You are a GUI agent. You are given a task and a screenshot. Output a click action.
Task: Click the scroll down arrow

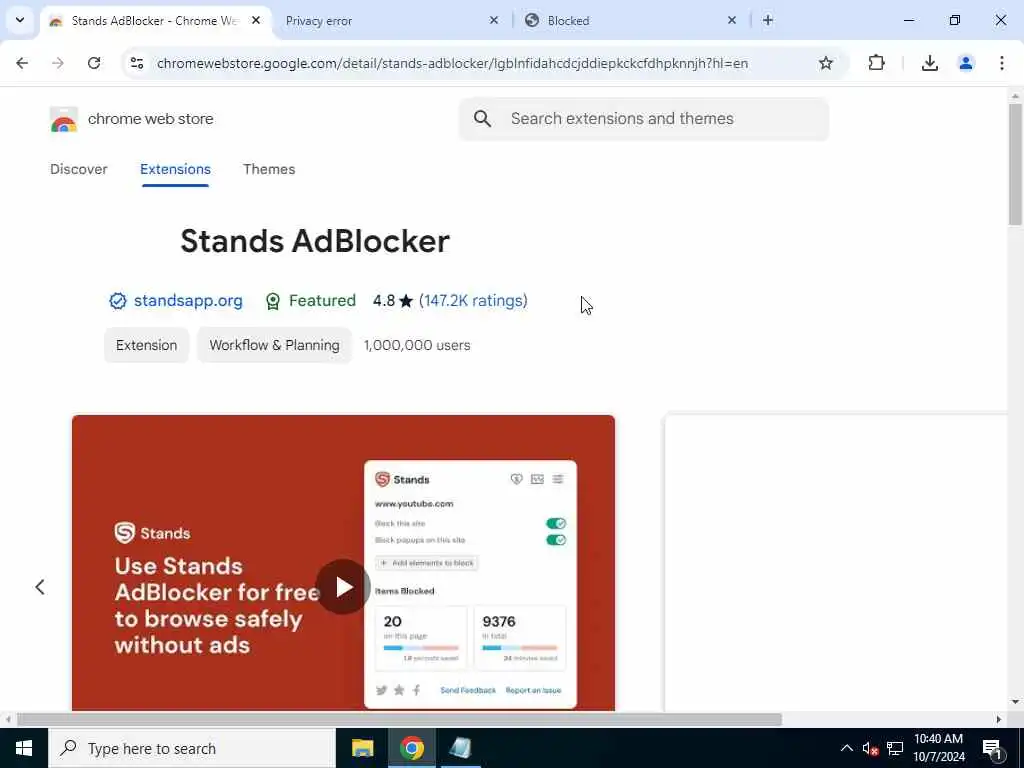click(x=1016, y=702)
